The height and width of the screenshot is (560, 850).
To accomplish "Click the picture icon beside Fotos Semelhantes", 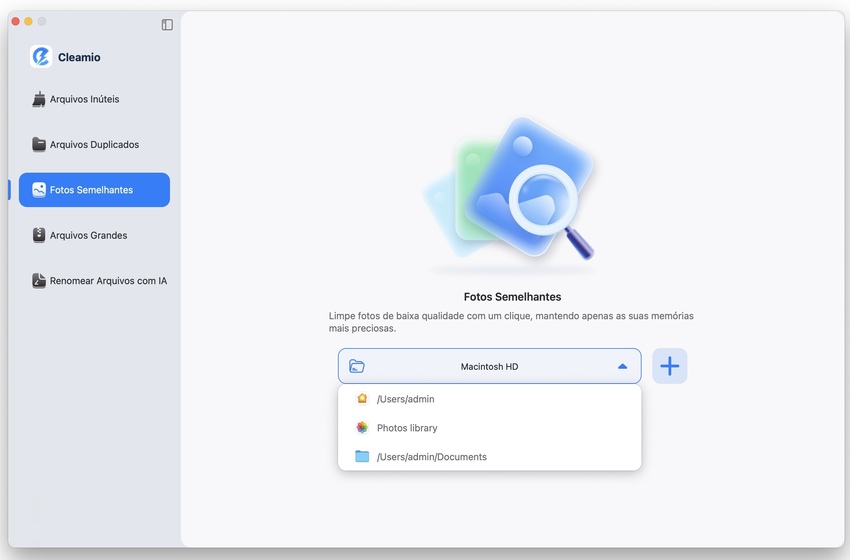I will click(x=38, y=190).
